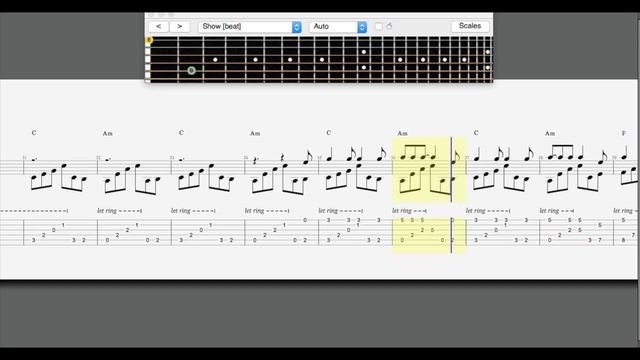The image size is (640, 360).
Task: Select the first C chord label
Action: 34,133
